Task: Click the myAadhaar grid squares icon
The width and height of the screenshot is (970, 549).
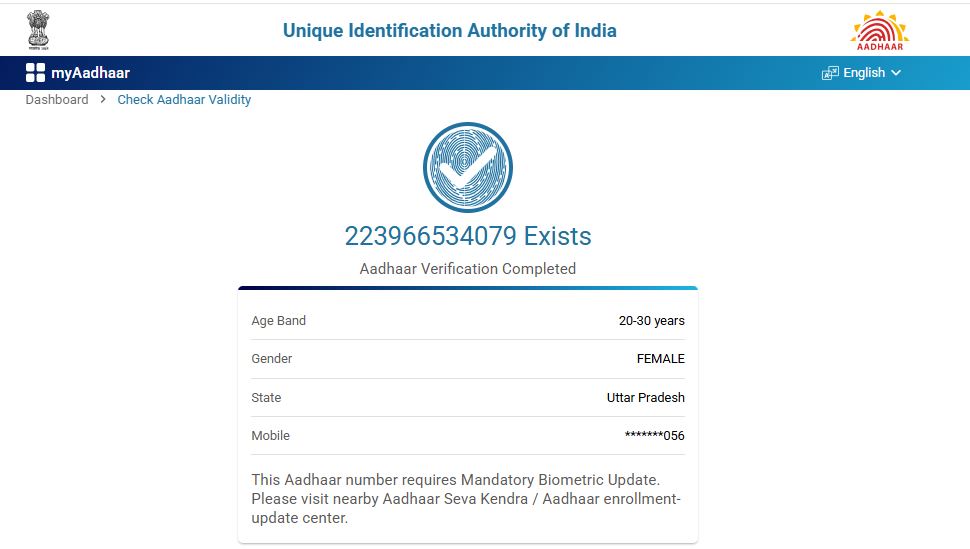Action: tap(36, 72)
